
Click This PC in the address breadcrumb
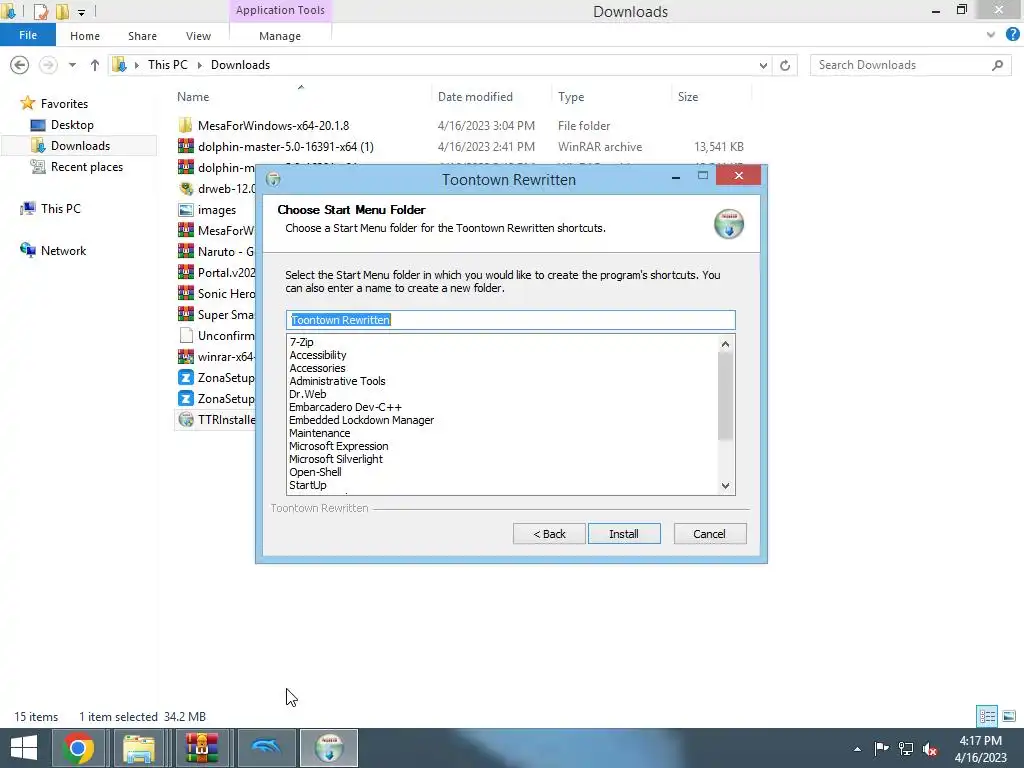pos(168,65)
